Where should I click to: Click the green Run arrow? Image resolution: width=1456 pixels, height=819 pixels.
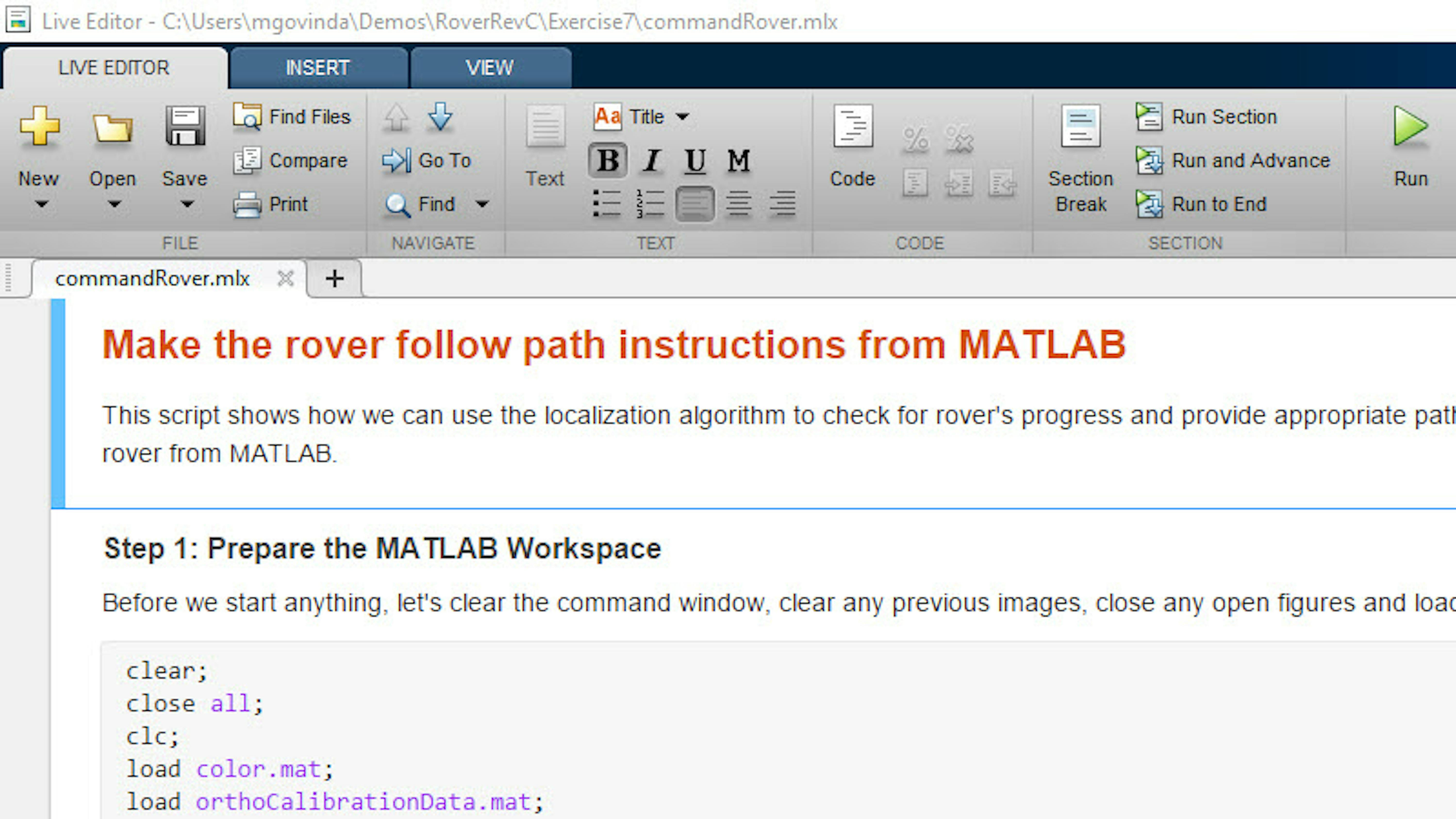pyautogui.click(x=1411, y=125)
